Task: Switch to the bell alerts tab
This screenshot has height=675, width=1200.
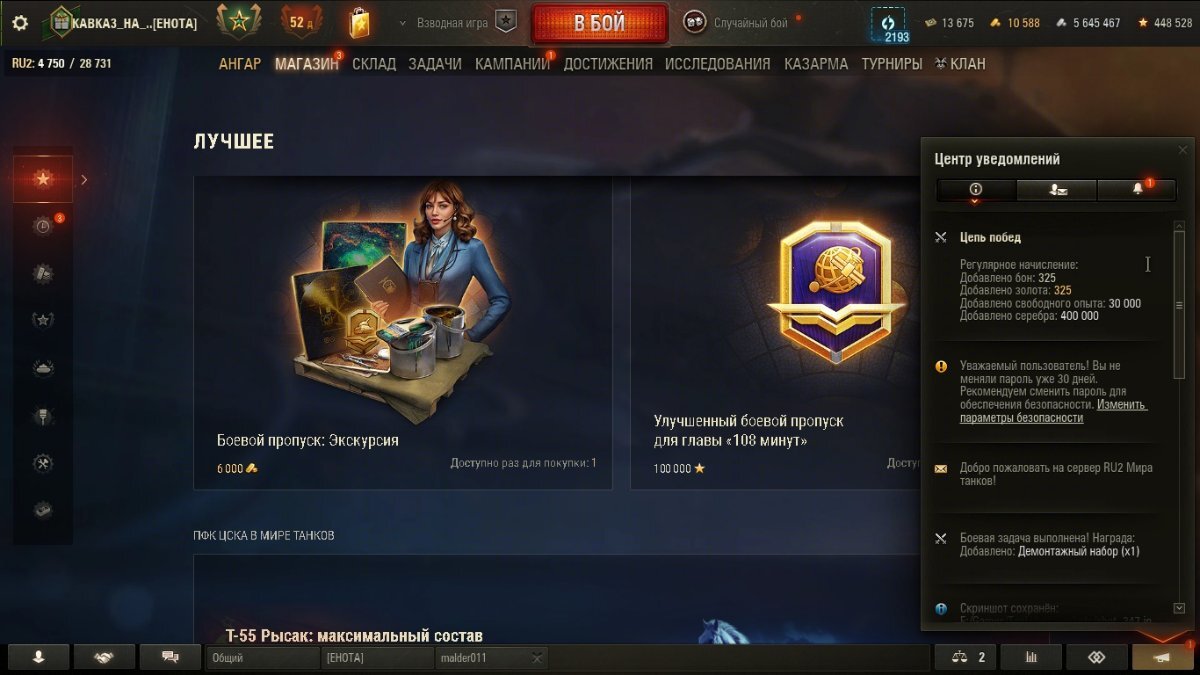Action: [x=1137, y=189]
